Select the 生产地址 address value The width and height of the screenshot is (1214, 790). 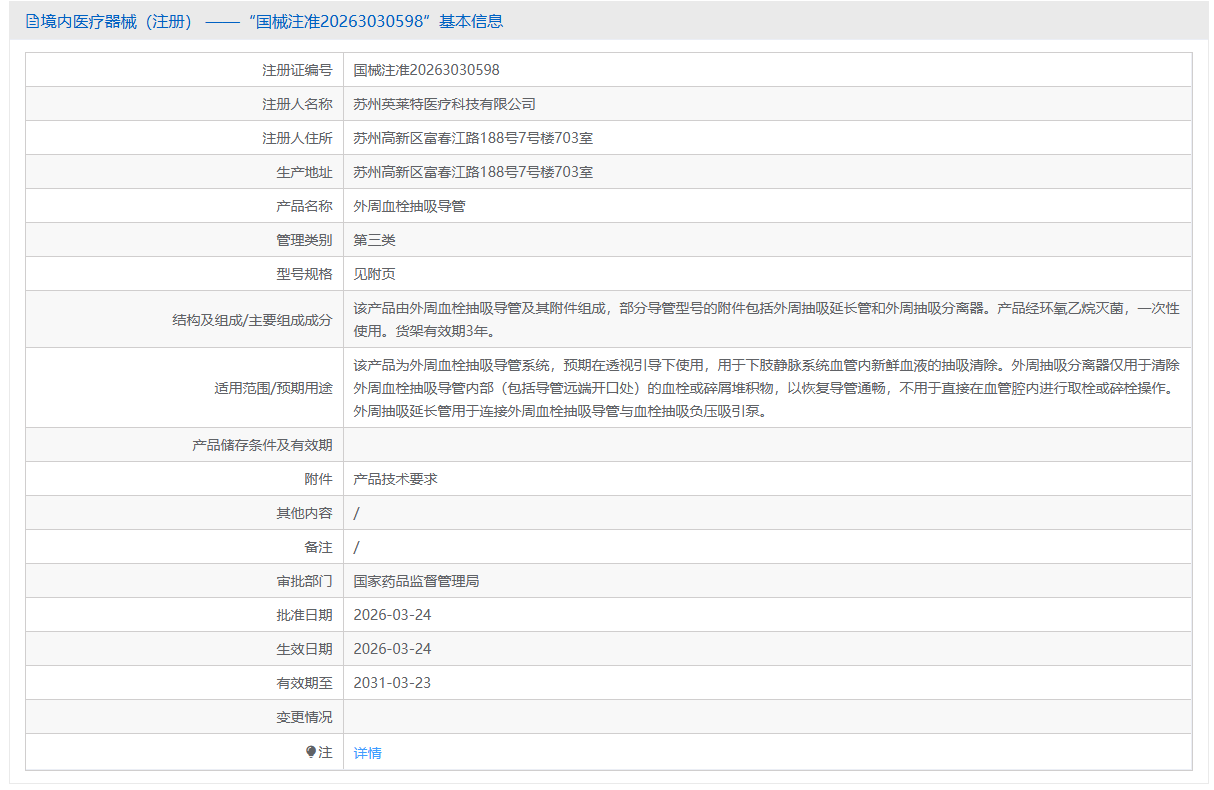[473, 172]
